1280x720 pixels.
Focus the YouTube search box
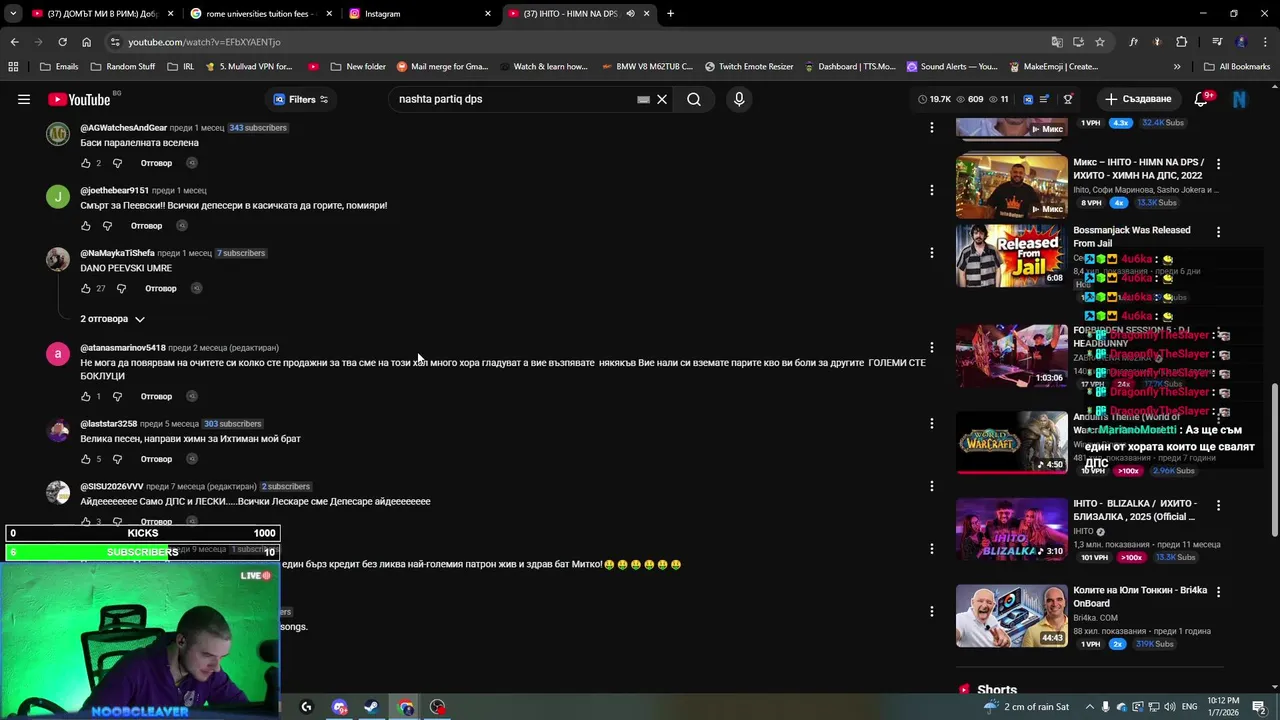[x=514, y=99]
